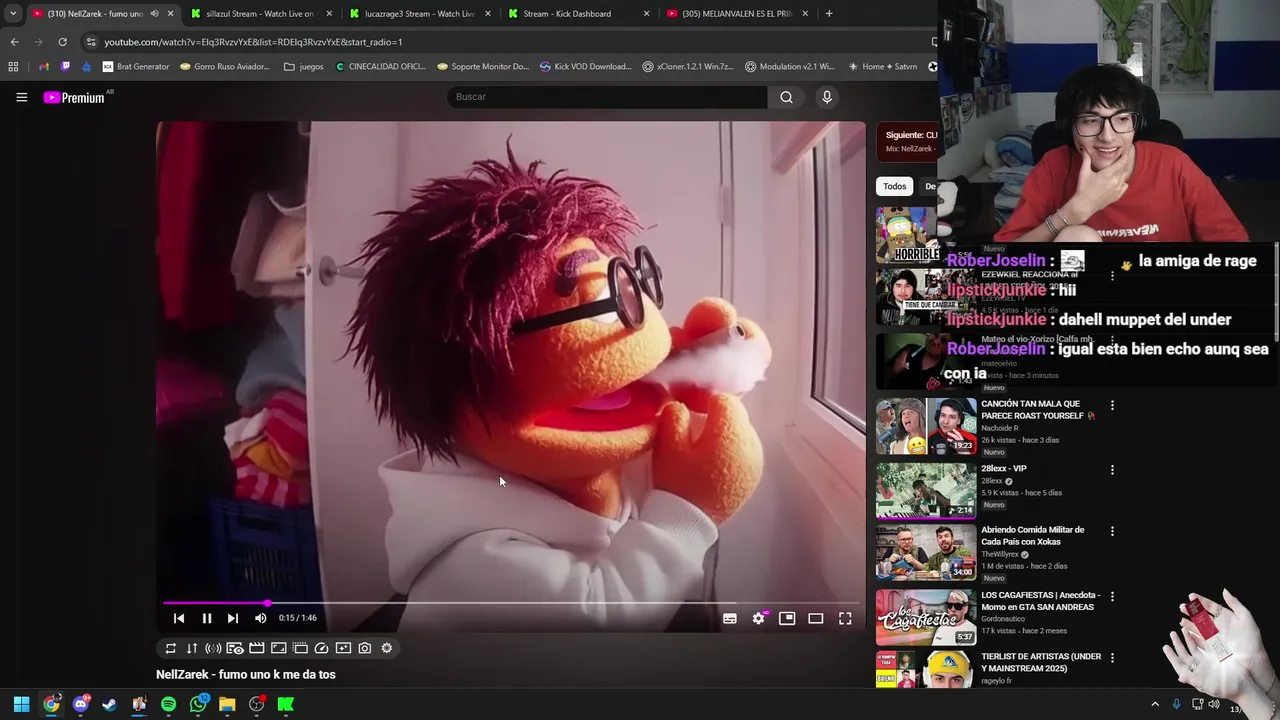The image size is (1280, 720).
Task: Focus the Buscar search field
Action: point(606,97)
